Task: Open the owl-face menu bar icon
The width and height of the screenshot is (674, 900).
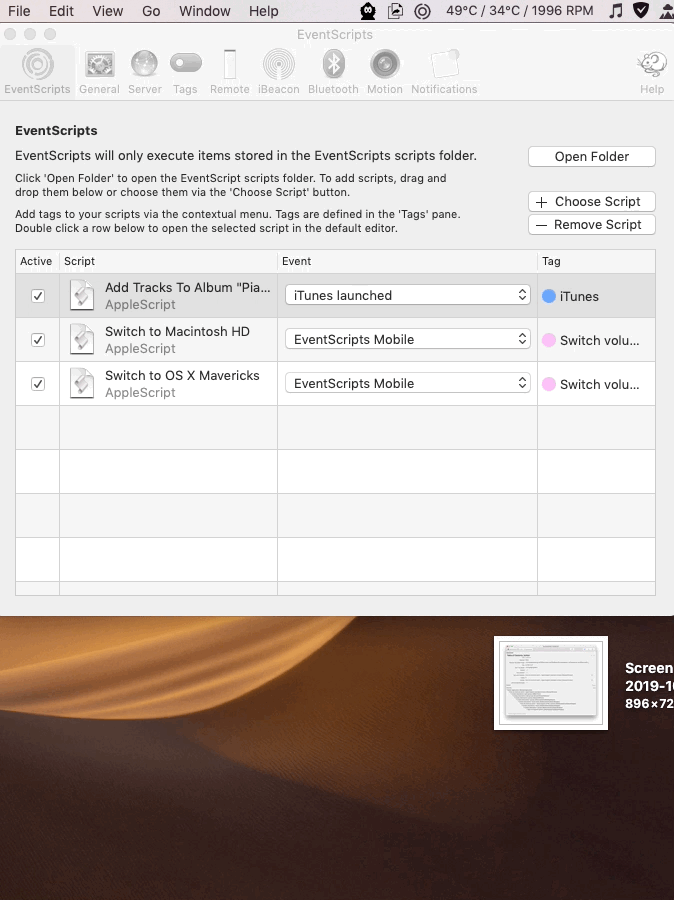Action: tap(367, 11)
